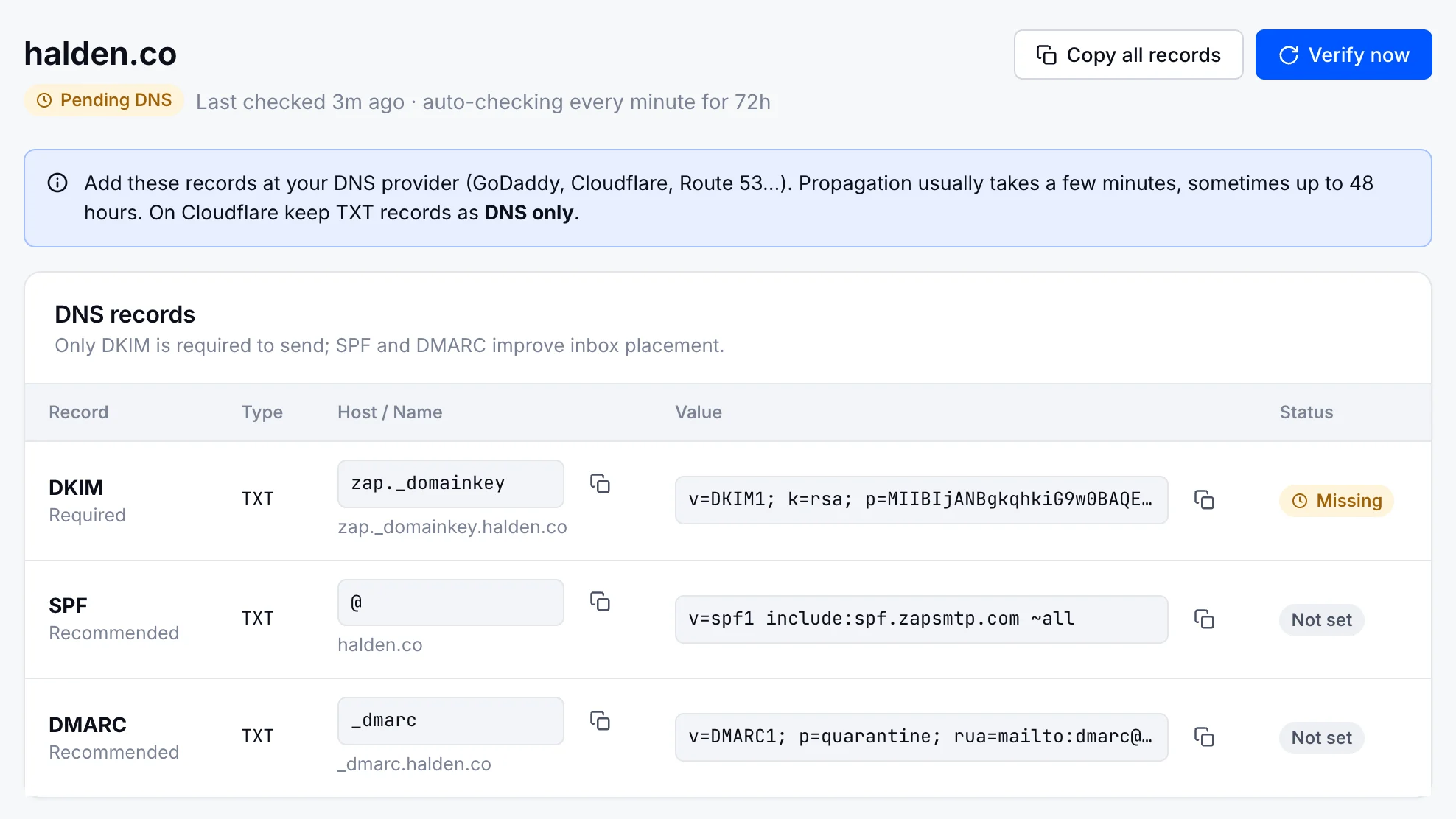1456x819 pixels.
Task: Click the DMARC Not set status
Action: 1321,738
